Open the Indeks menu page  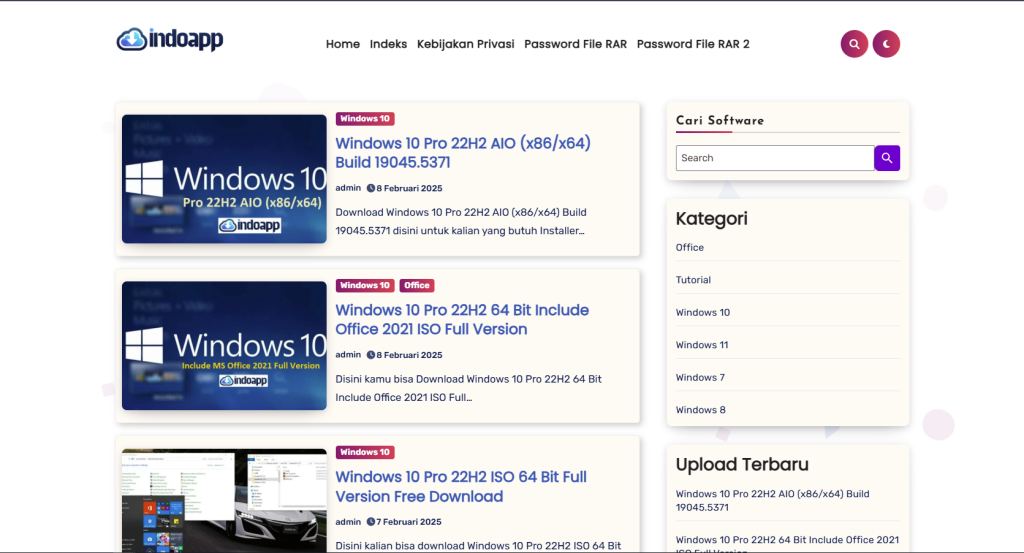388,44
